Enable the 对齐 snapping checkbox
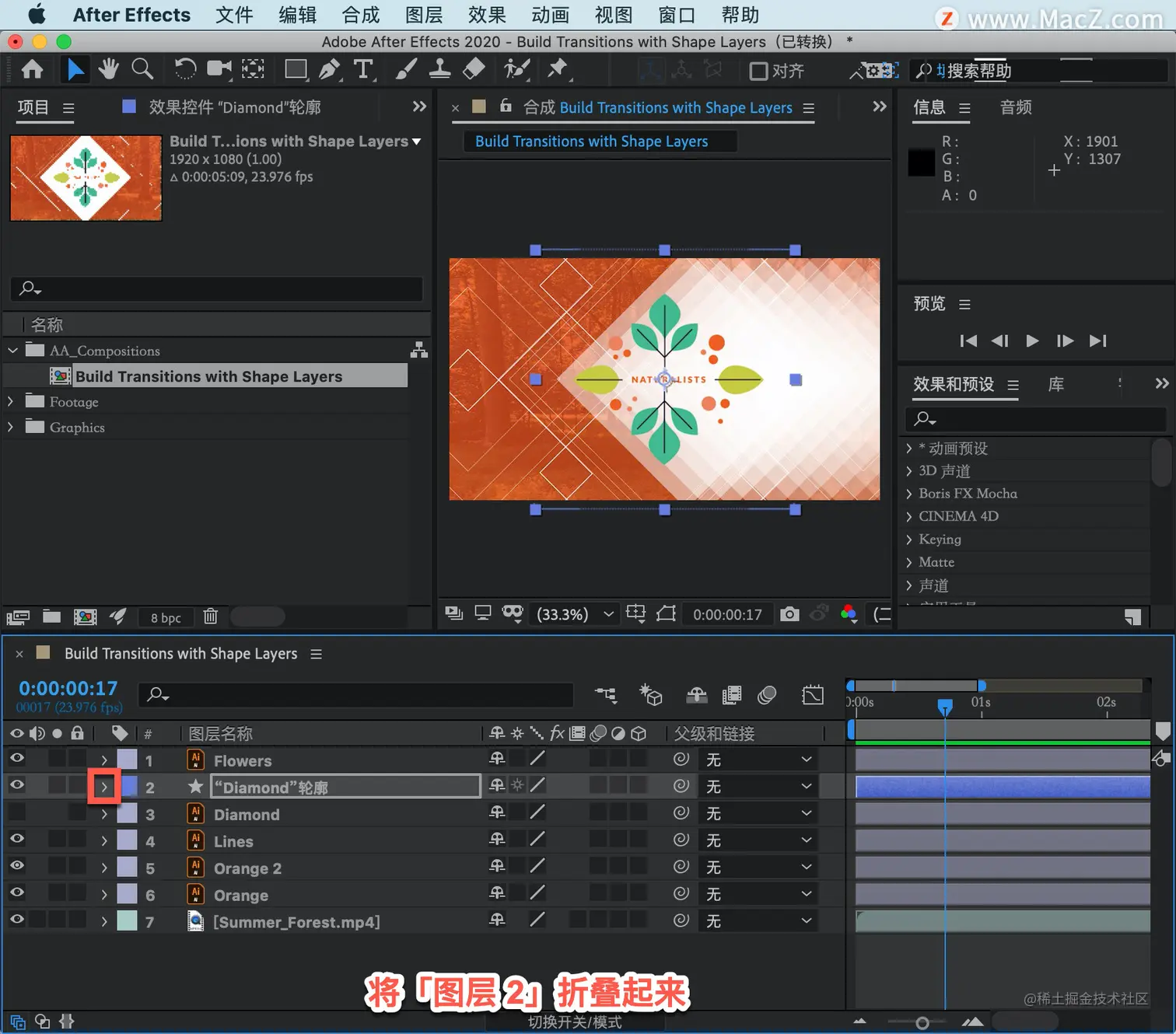Image resolution: width=1176 pixels, height=1034 pixels. tap(758, 72)
